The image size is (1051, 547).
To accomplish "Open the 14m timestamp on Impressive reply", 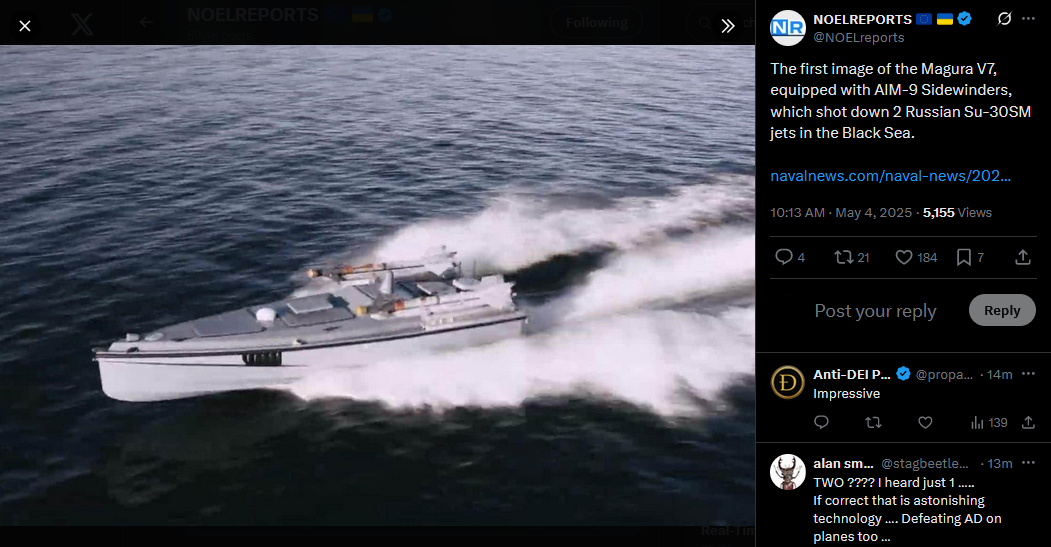I will [x=999, y=375].
